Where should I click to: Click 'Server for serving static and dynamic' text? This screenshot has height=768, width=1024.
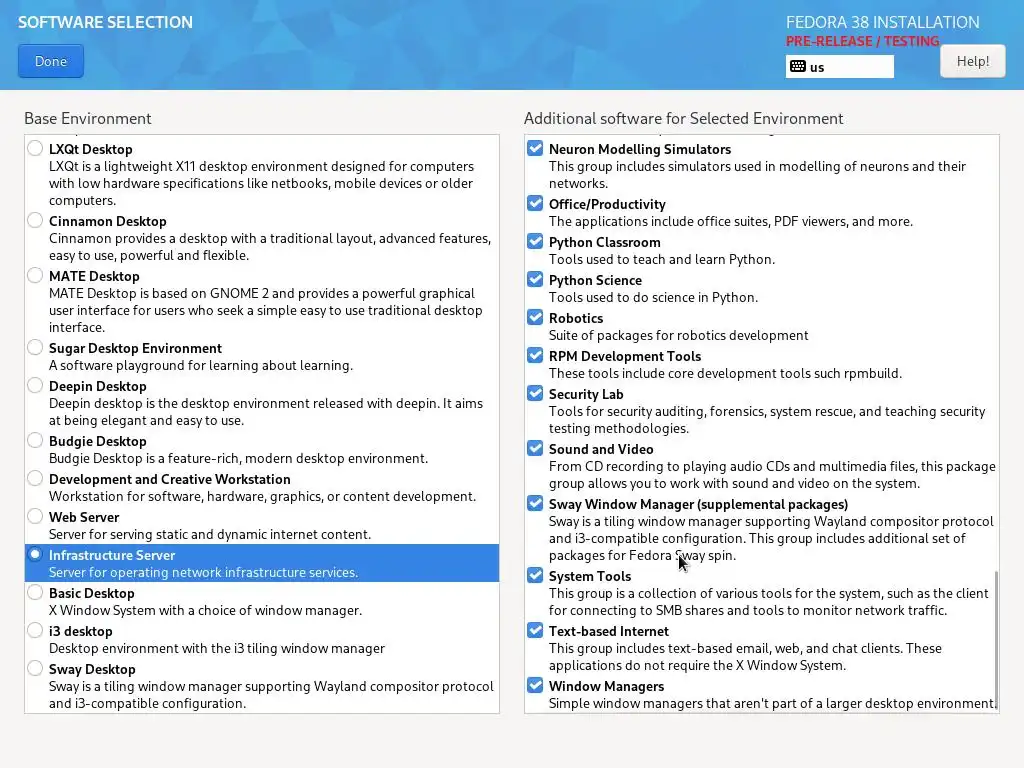click(210, 534)
